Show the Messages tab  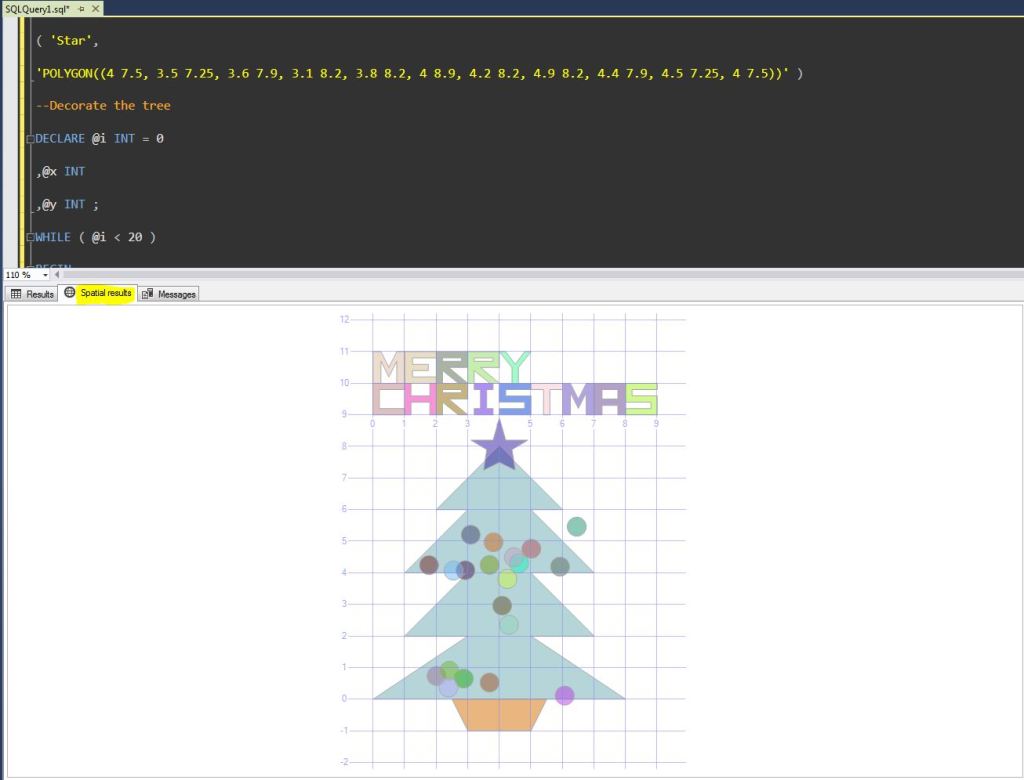pyautogui.click(x=169, y=294)
